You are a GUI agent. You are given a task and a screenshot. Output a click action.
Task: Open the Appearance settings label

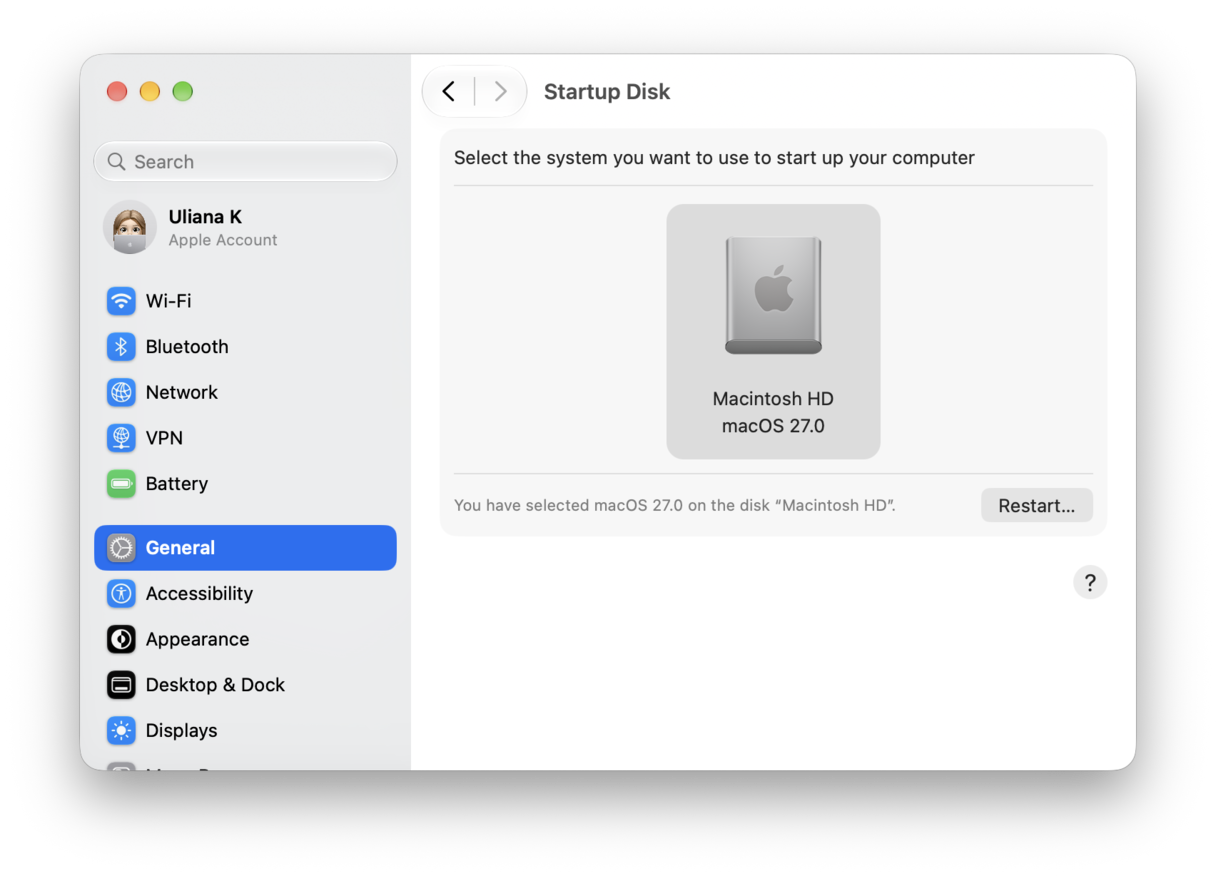pyautogui.click(x=198, y=639)
